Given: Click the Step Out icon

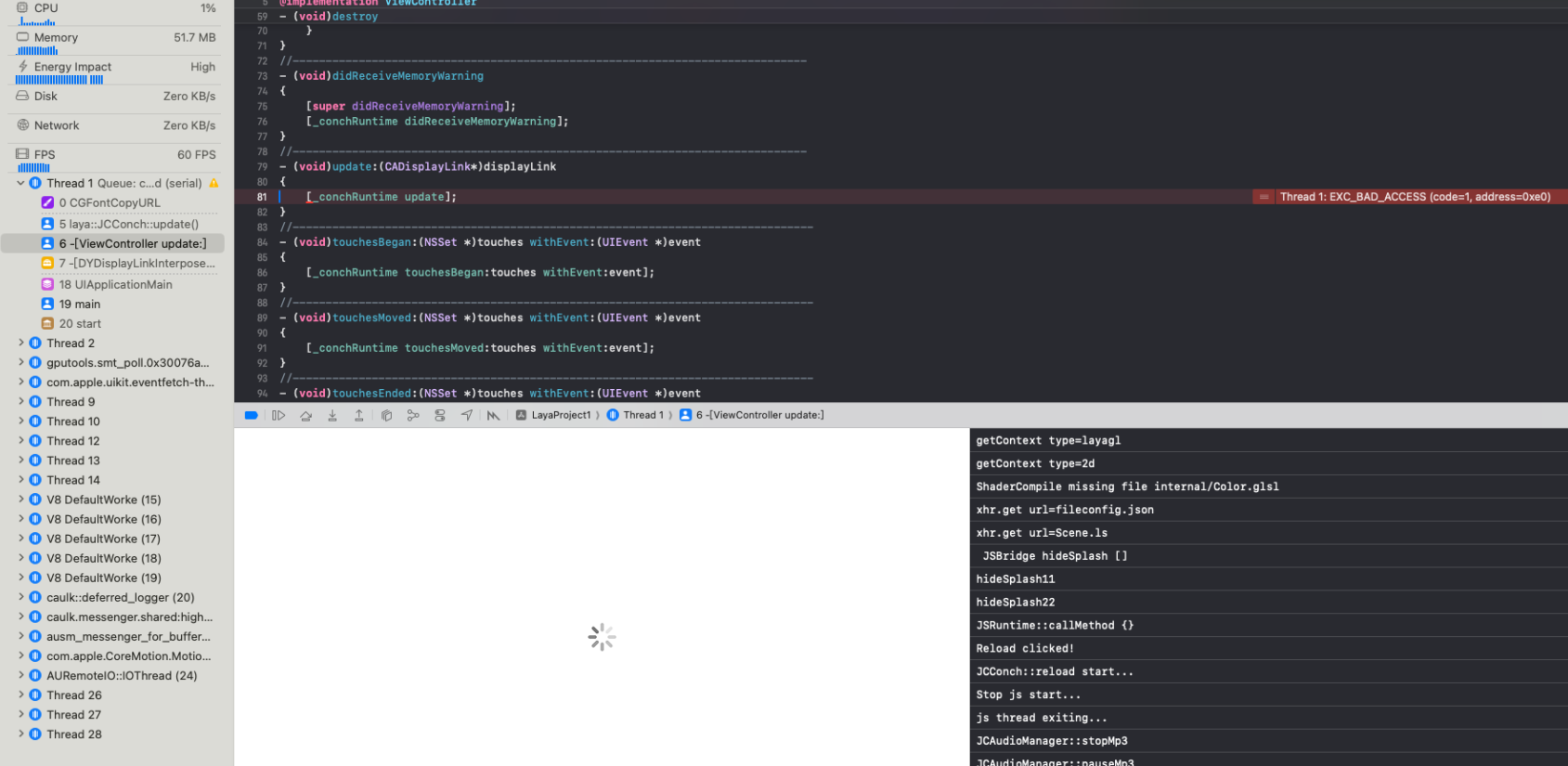Looking at the screenshot, I should [358, 415].
